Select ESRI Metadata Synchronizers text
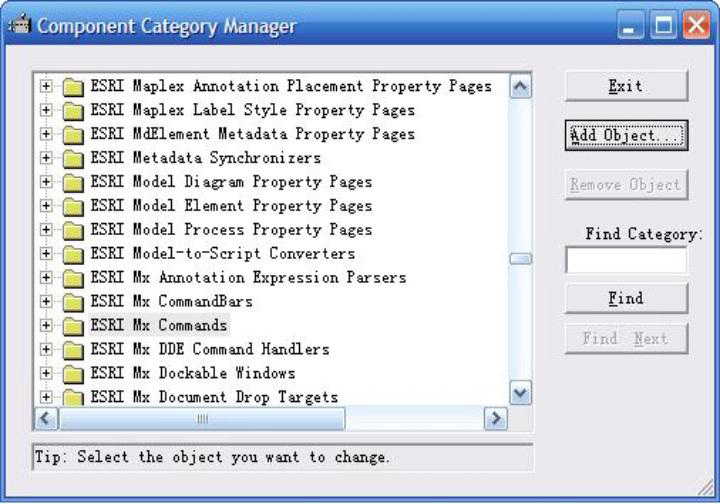720x504 pixels. coord(205,158)
